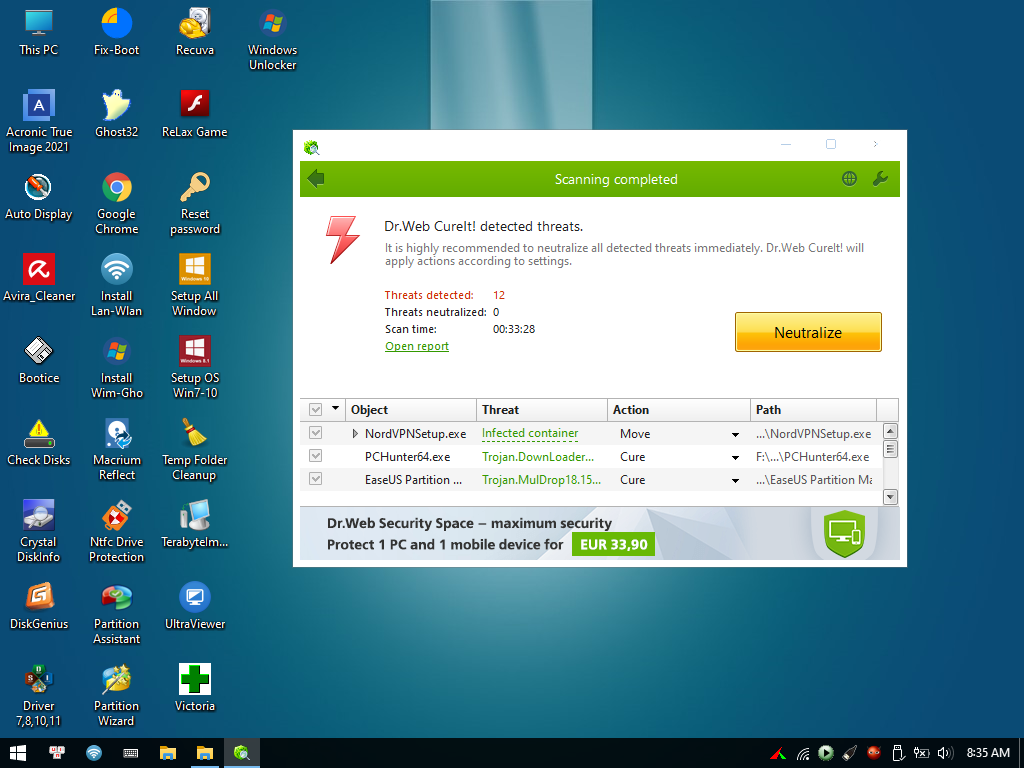Image resolution: width=1024 pixels, height=768 pixels.
Task: Launch DiskGenius desktop icon
Action: tap(39, 607)
